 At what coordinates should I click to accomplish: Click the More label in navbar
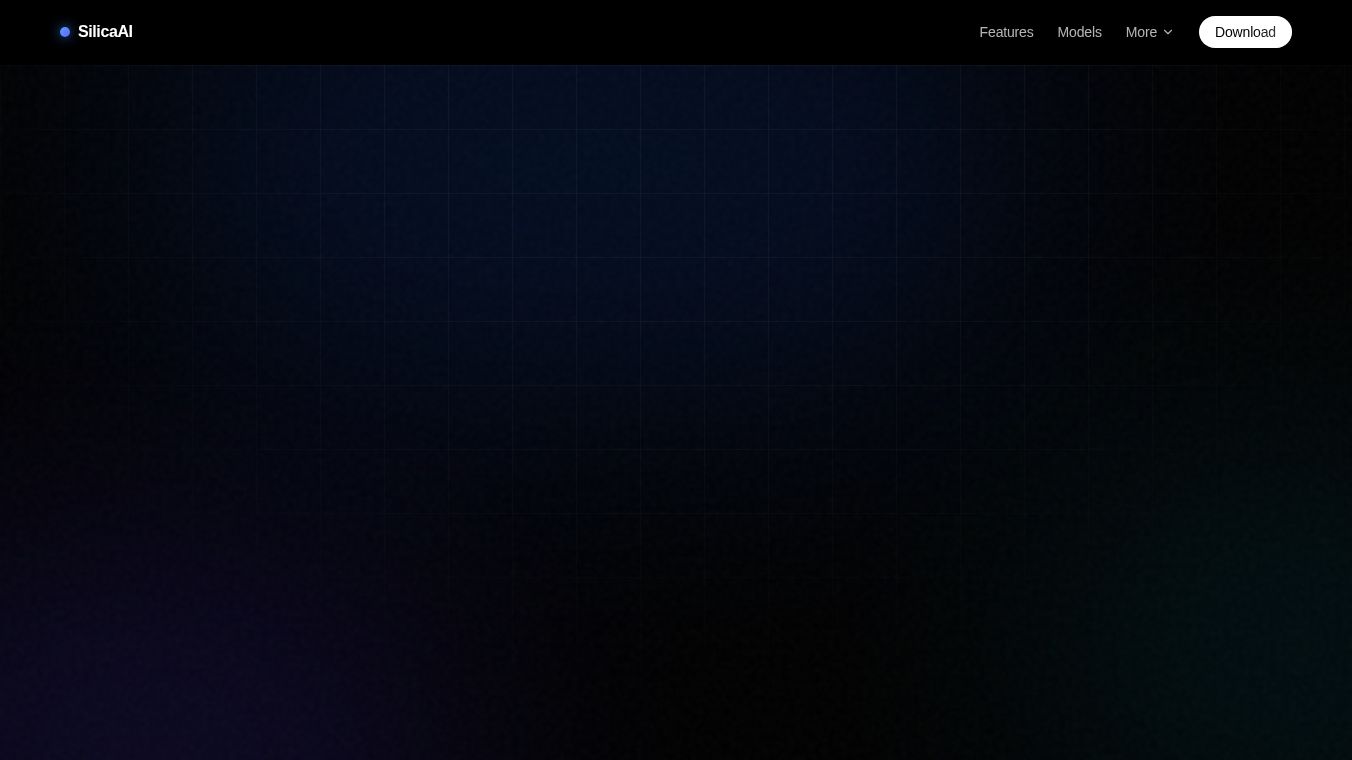[x=1141, y=32]
